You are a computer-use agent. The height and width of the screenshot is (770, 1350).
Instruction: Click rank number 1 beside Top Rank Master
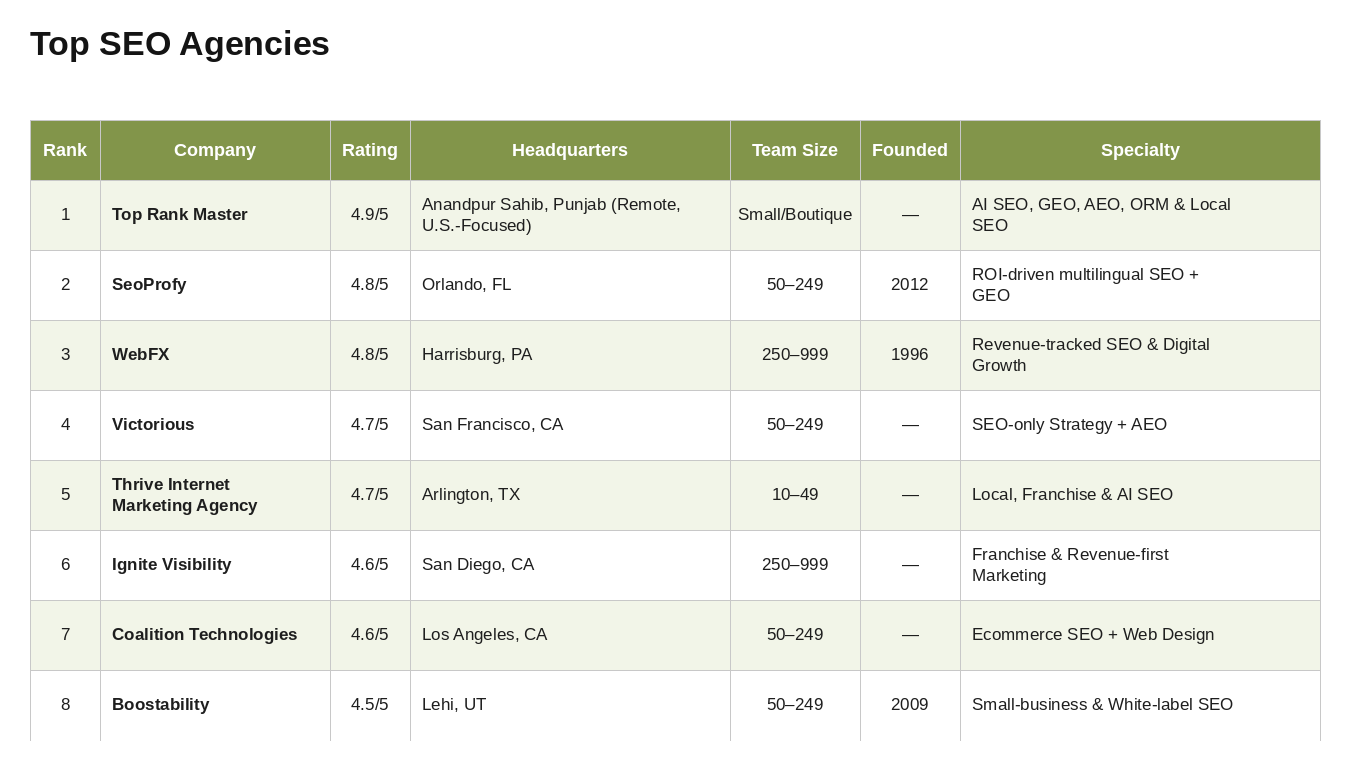click(66, 215)
